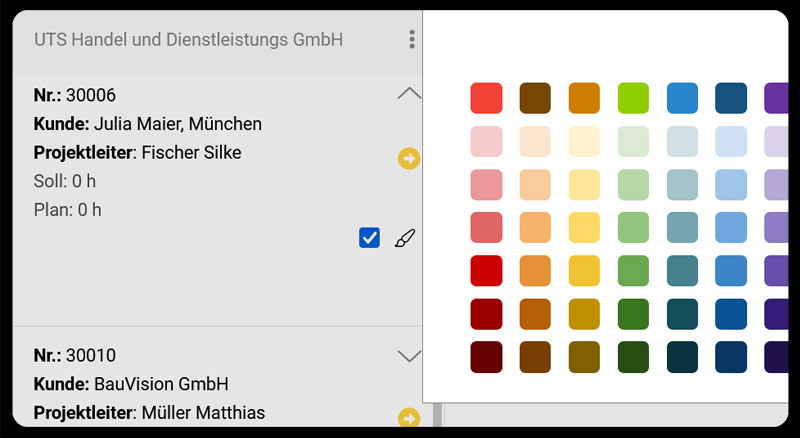This screenshot has height=438, width=800.
Task: Pick the darkest maroon swatch in bottom row
Action: (x=486, y=357)
